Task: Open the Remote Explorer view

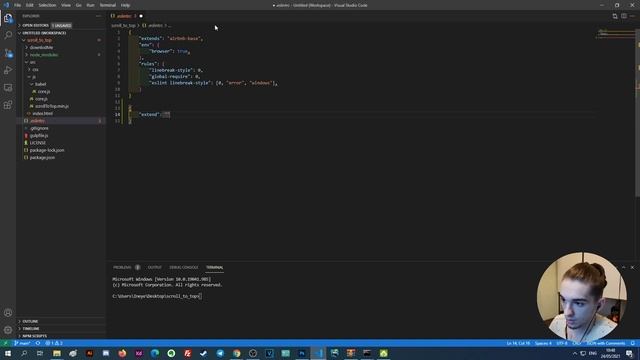Action: pyautogui.click(x=8, y=88)
